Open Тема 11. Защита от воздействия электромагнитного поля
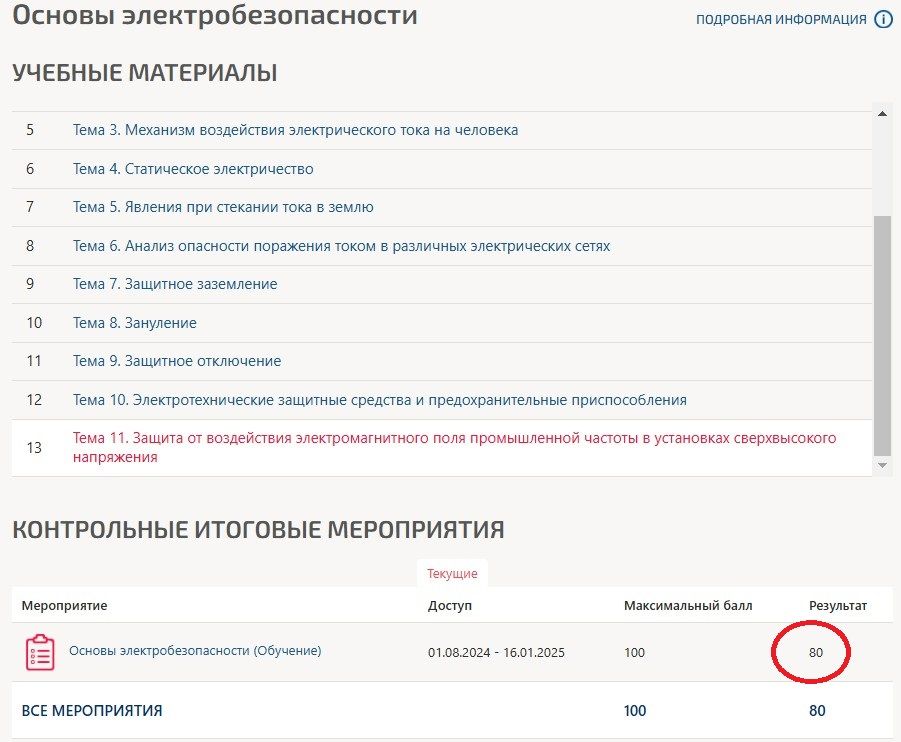Image resolution: width=901 pixels, height=742 pixels. pos(455,448)
